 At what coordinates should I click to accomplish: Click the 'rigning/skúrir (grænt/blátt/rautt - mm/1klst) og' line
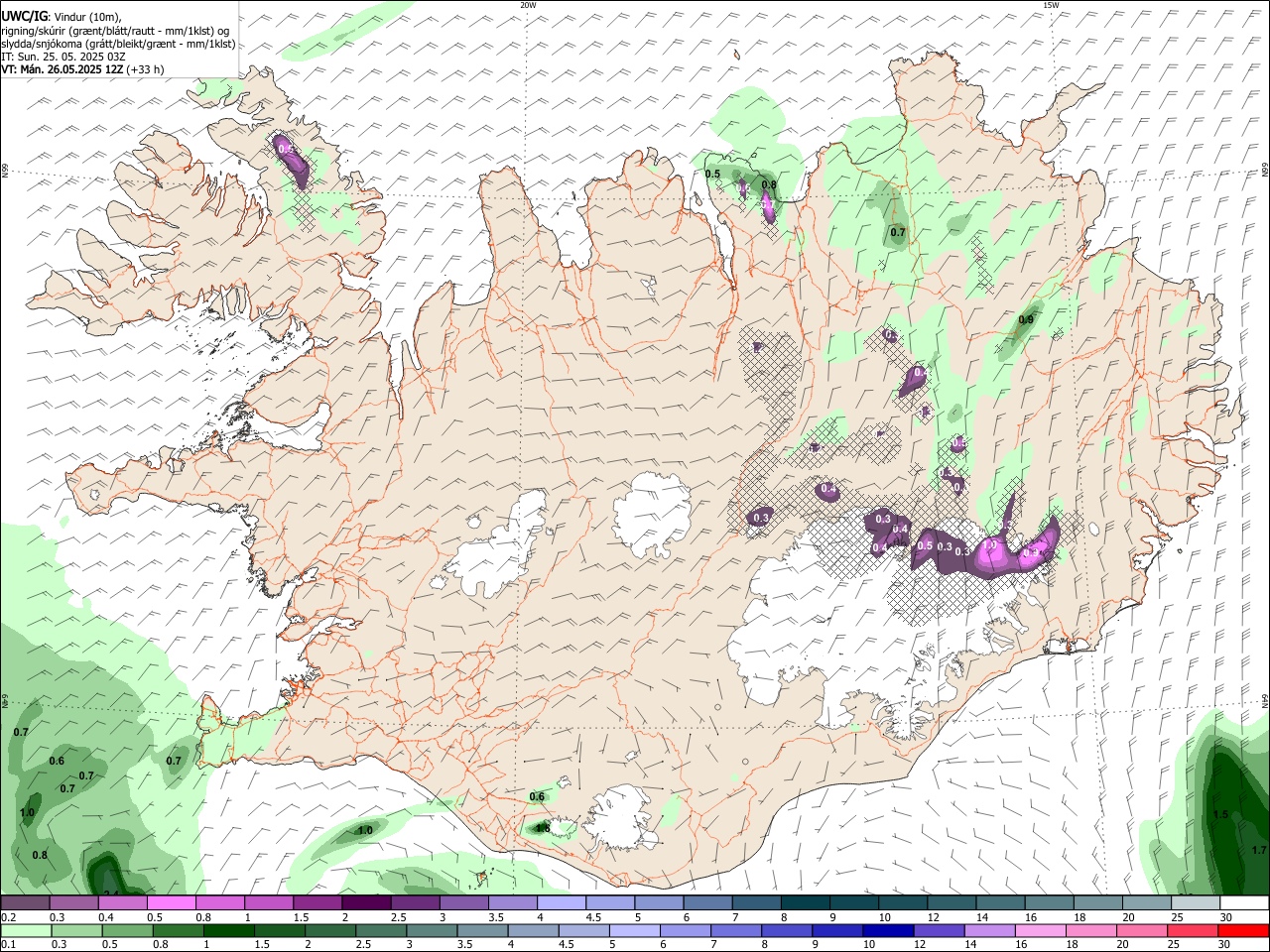coord(115,30)
